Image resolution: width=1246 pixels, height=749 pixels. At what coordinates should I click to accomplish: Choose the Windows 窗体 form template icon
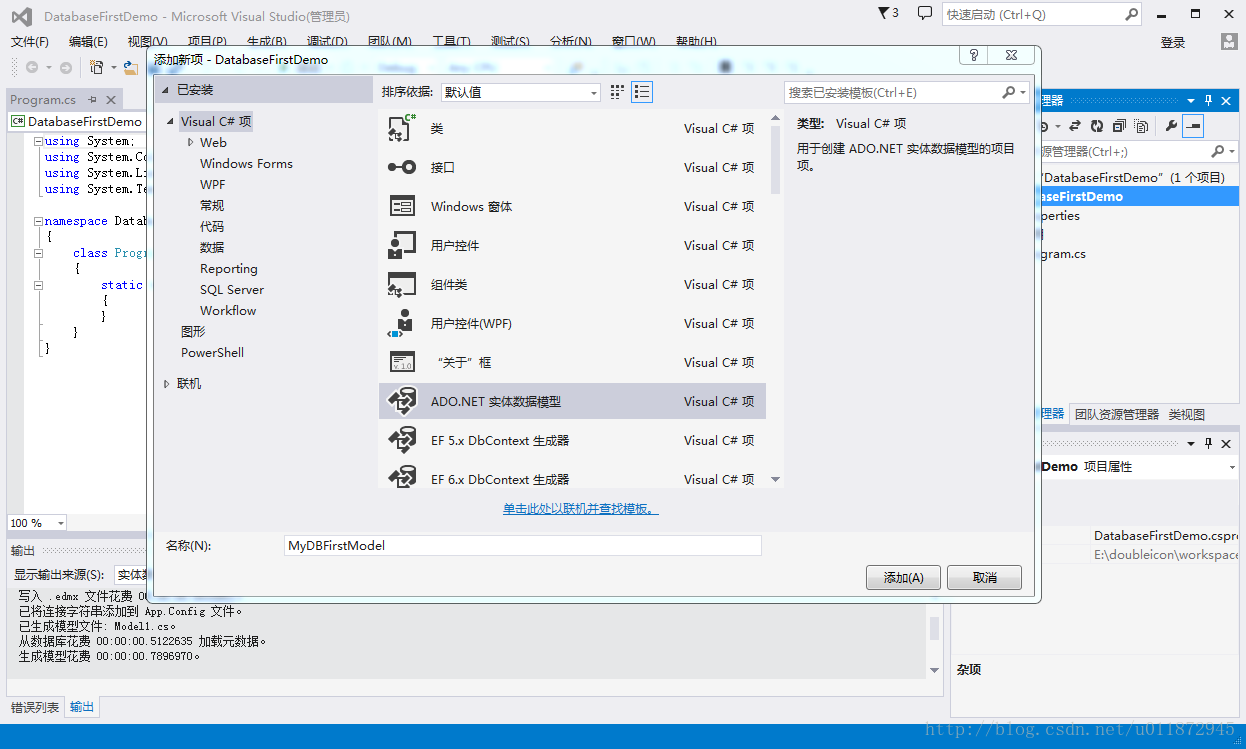point(402,206)
